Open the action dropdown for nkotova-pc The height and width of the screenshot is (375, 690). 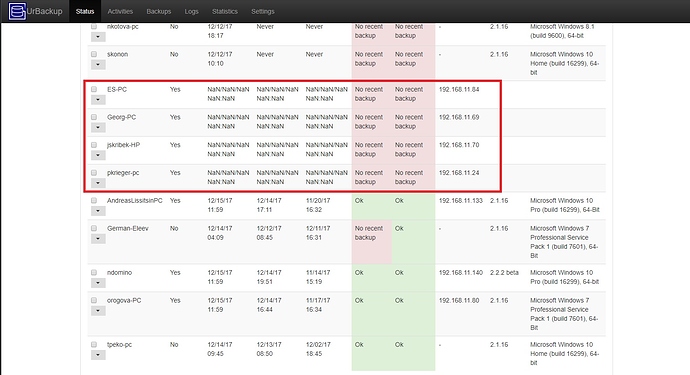click(98, 37)
